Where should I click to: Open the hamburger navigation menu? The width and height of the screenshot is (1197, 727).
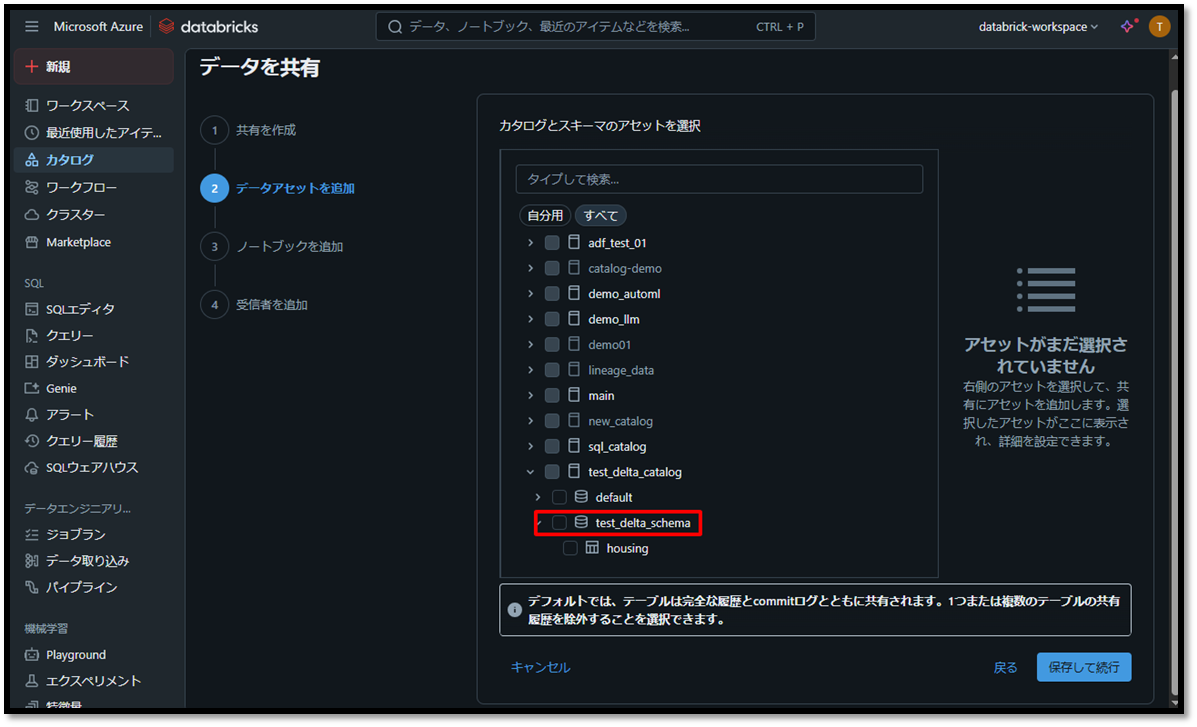pyautogui.click(x=31, y=27)
